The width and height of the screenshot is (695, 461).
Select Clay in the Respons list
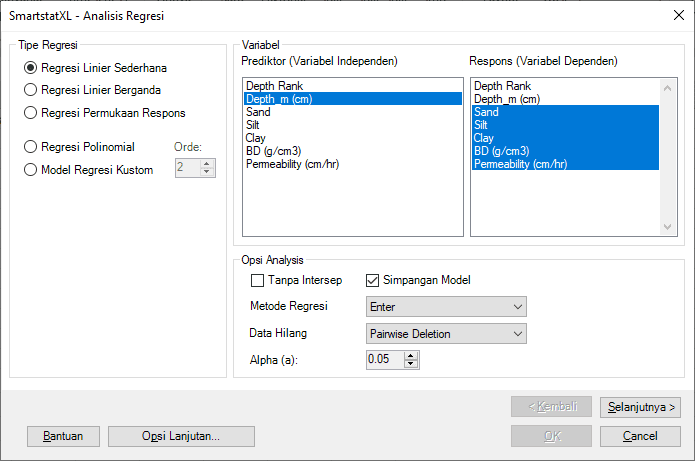click(484, 138)
